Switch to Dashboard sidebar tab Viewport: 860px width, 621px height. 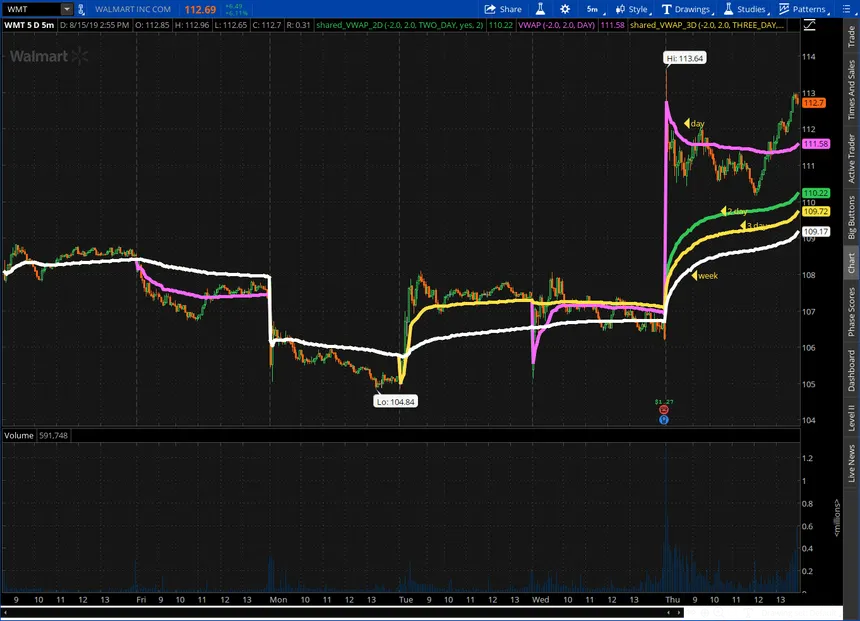[851, 370]
